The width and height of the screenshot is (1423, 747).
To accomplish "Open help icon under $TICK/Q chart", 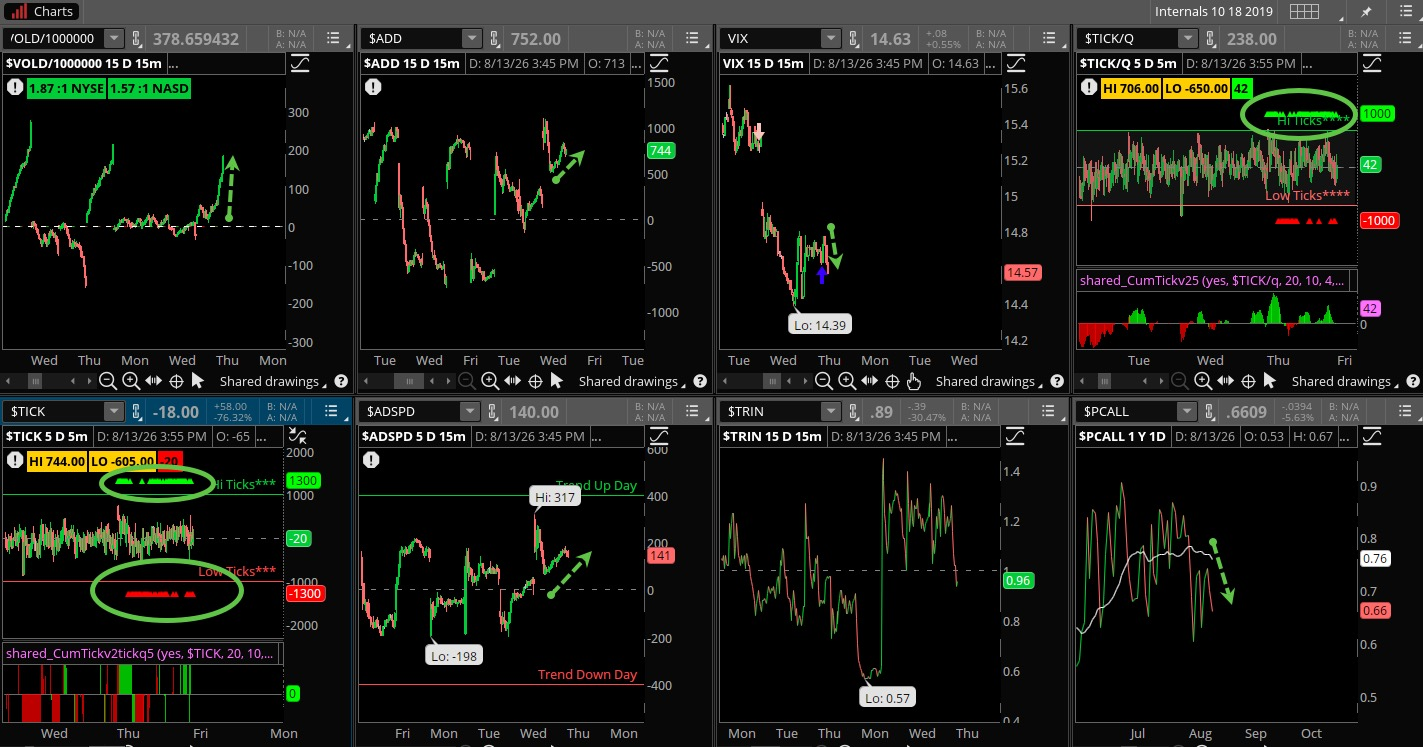I will [x=1412, y=381].
